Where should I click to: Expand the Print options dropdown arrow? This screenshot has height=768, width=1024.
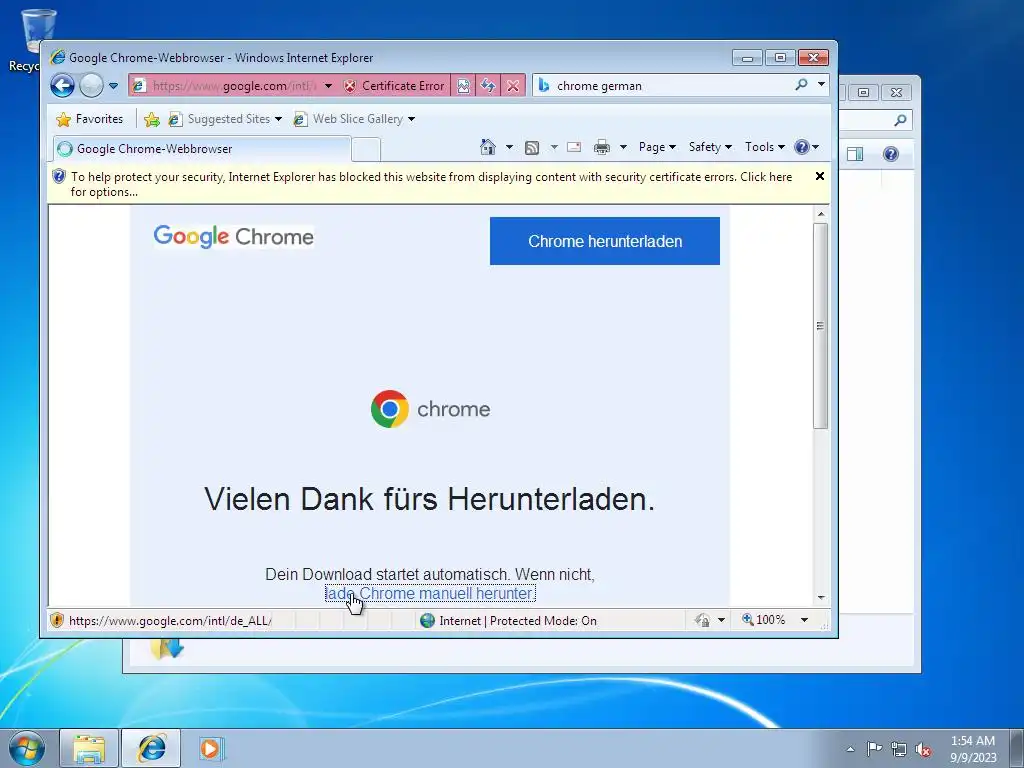tap(623, 147)
